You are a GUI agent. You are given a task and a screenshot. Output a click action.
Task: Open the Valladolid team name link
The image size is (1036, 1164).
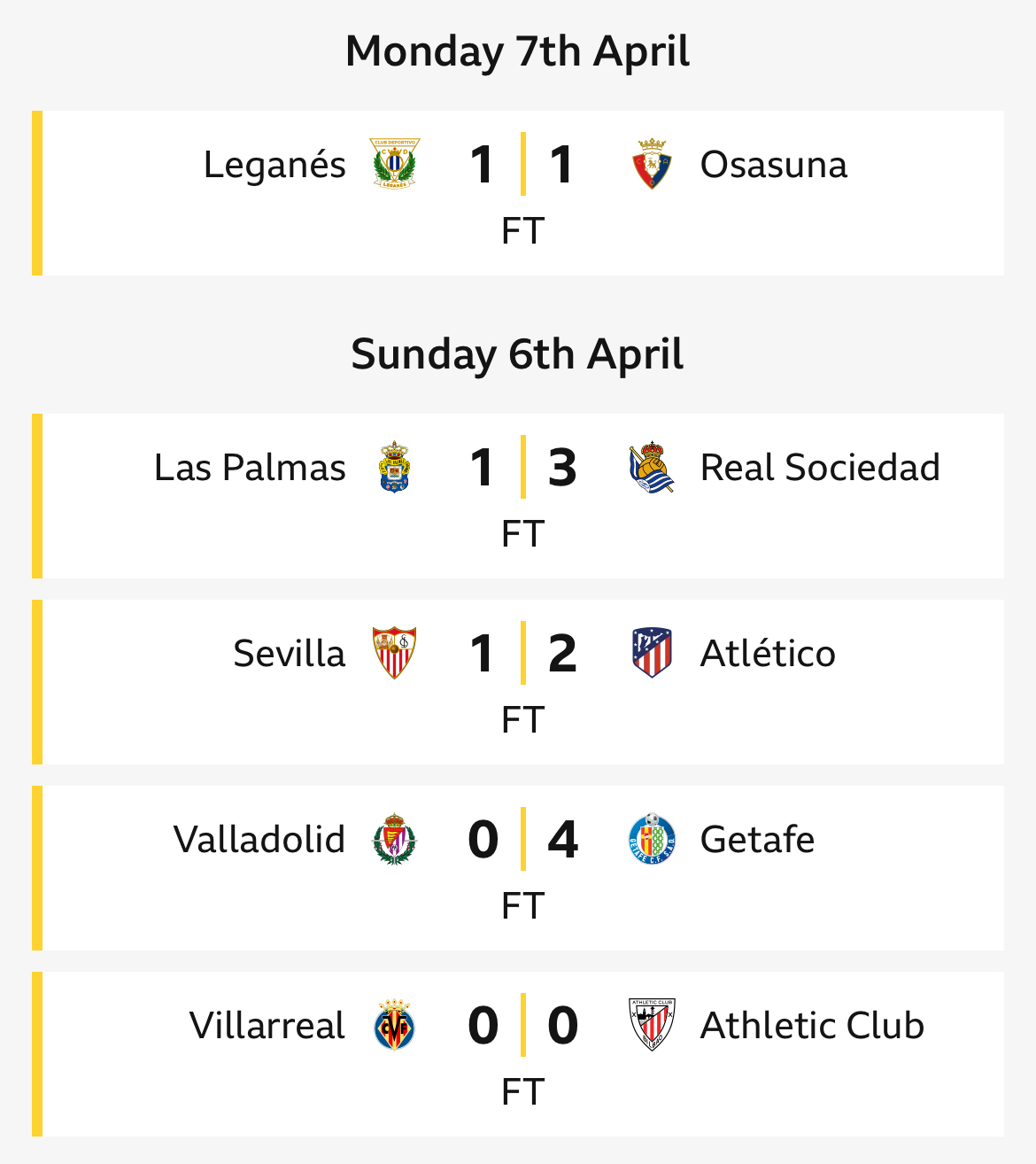pyautogui.click(x=259, y=840)
